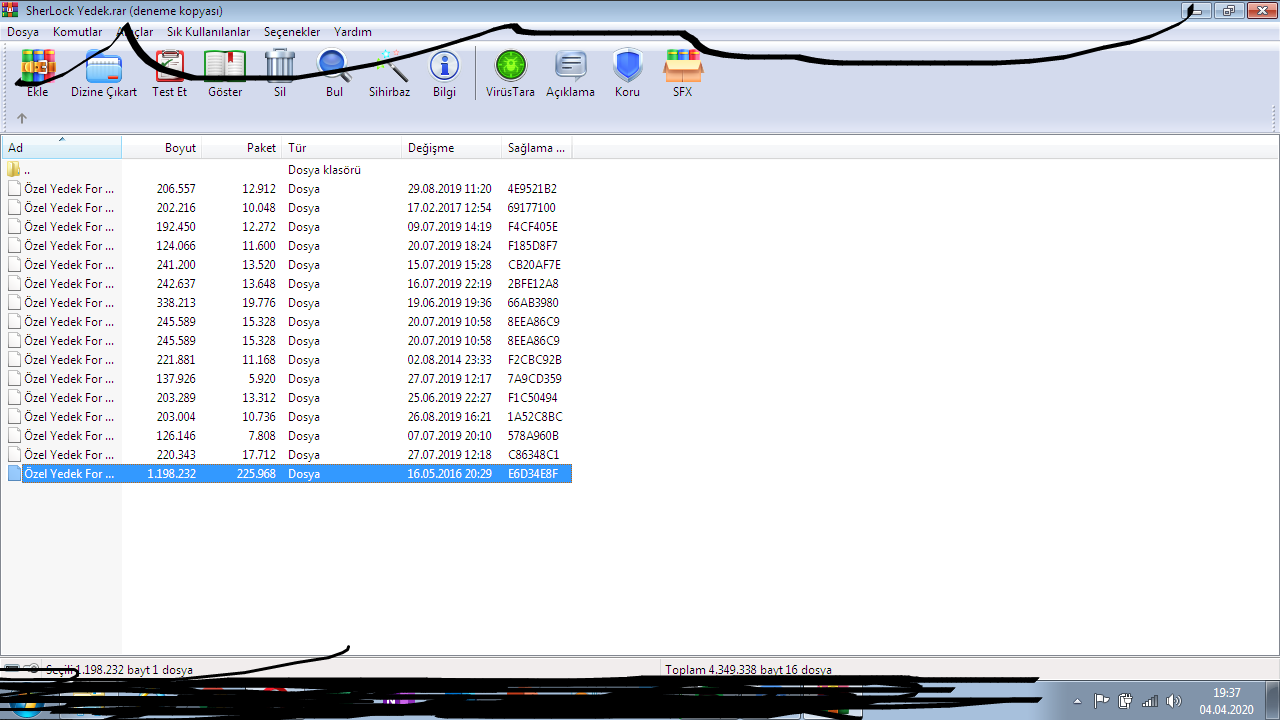Click the 'Dosya klasörü' type cell
The width and height of the screenshot is (1280, 720).
324,170
